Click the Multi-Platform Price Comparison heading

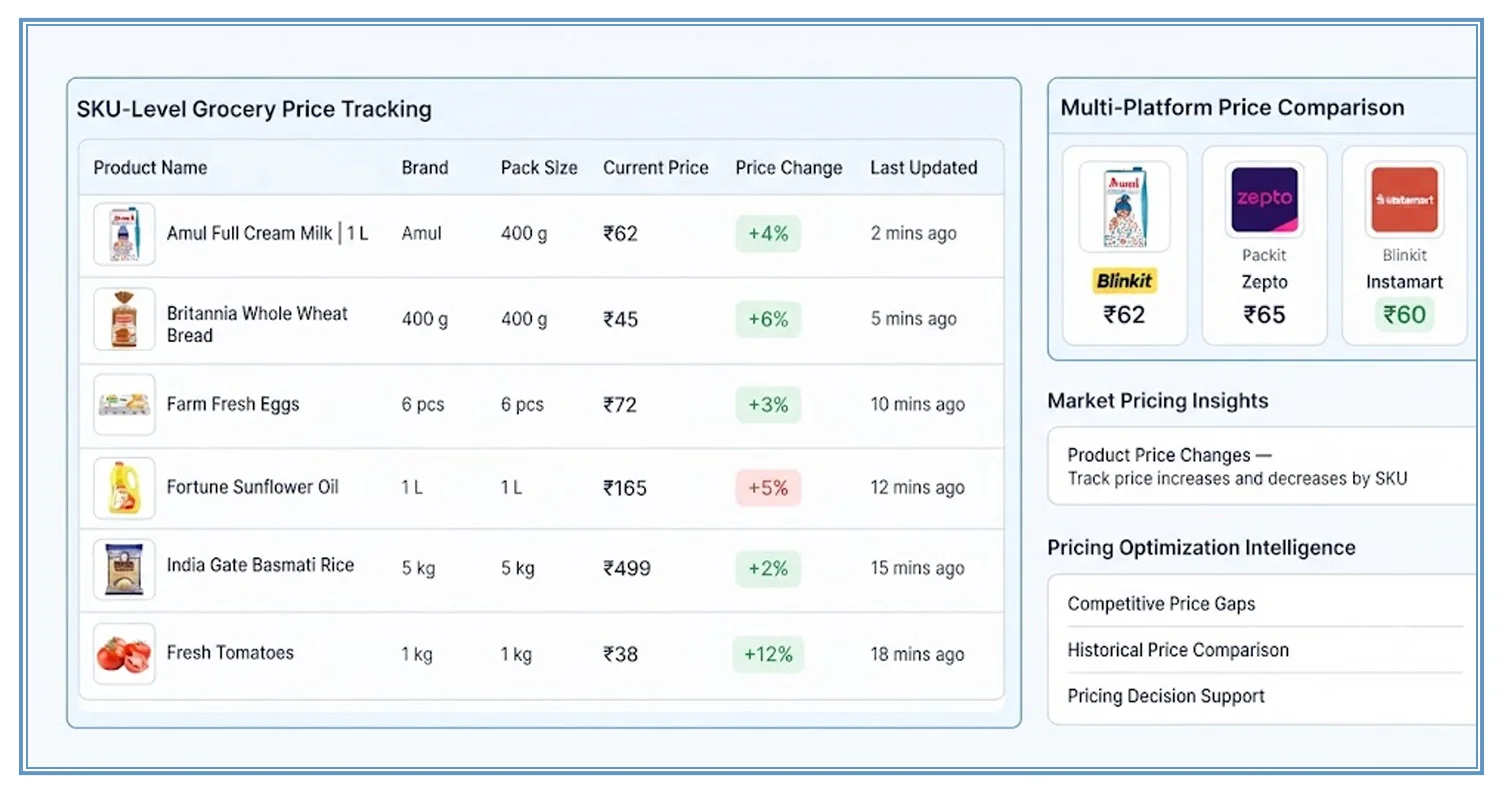point(1232,107)
